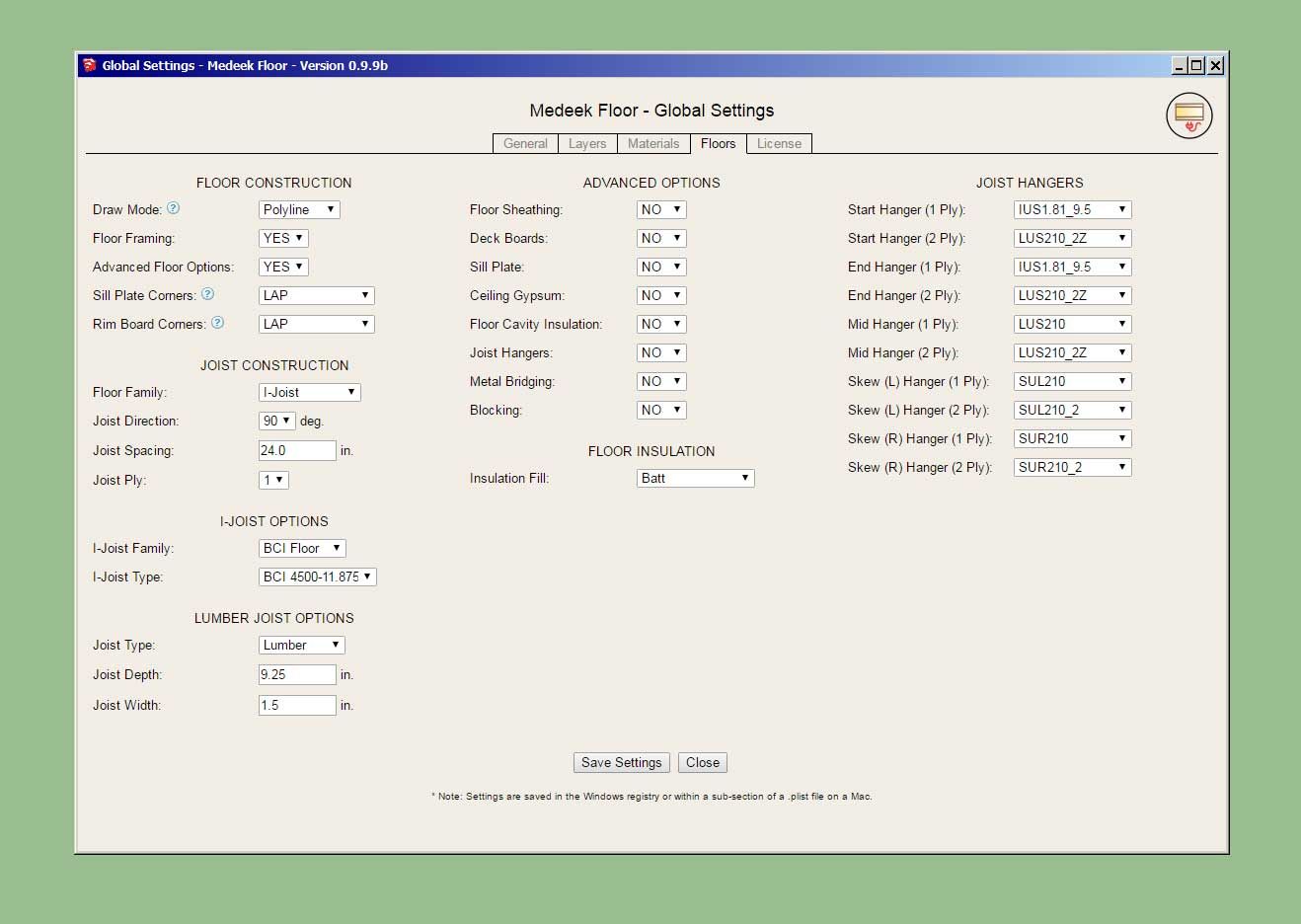This screenshot has height=924, width=1301.
Task: Click the FLOOR INSULATION section heading
Action: [651, 451]
